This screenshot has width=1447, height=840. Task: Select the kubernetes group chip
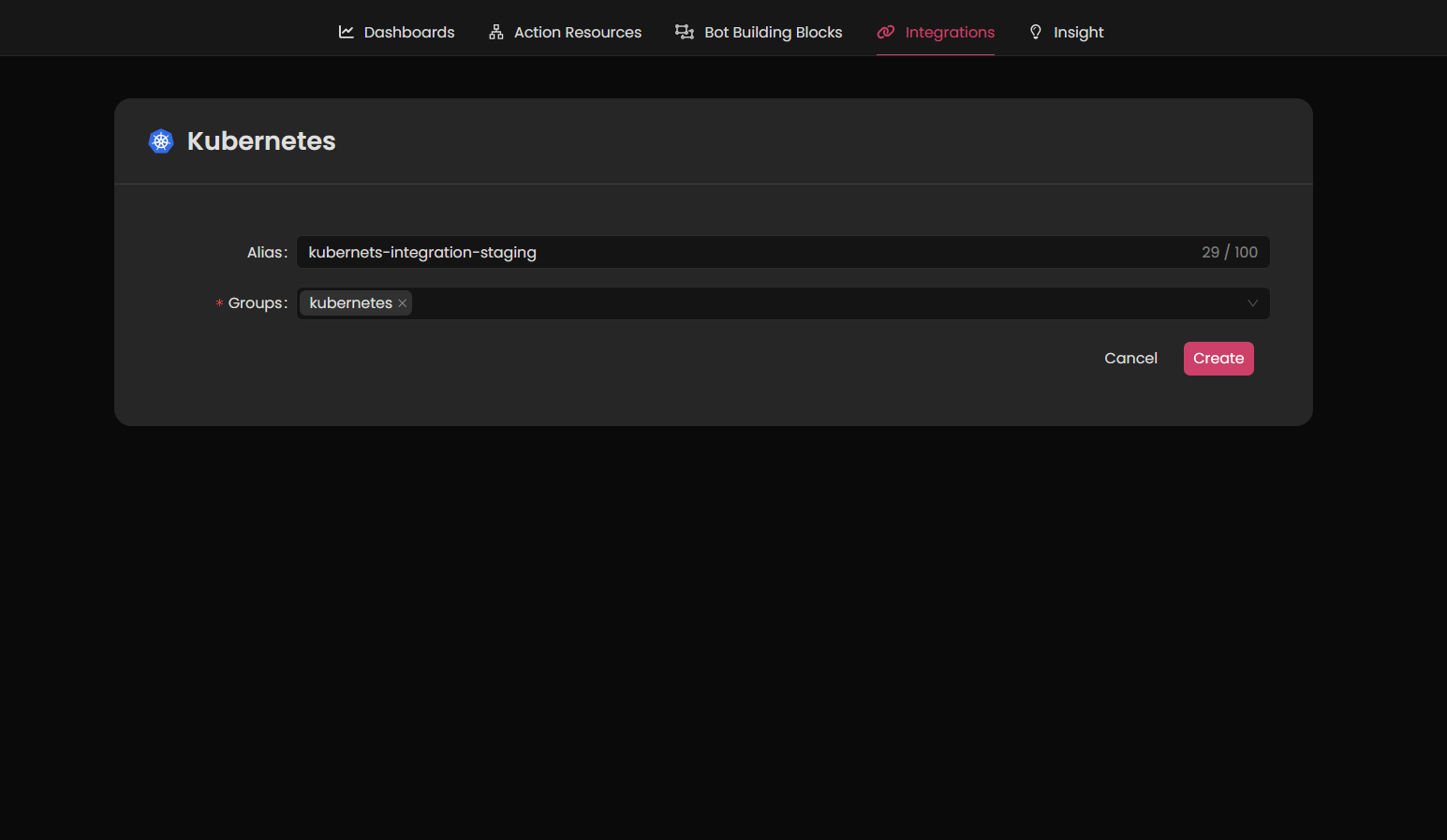coord(356,303)
